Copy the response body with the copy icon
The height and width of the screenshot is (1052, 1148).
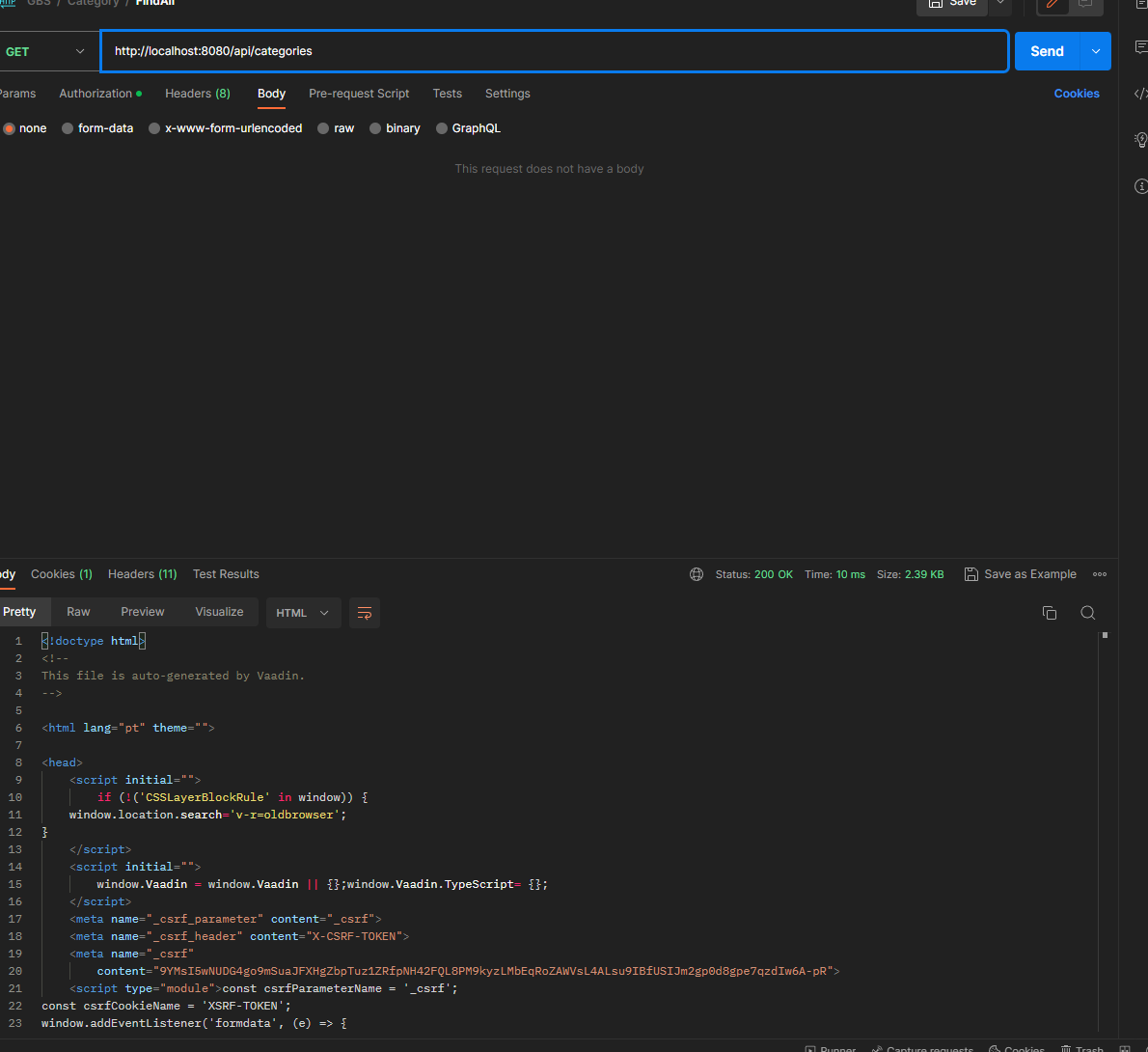pos(1050,613)
